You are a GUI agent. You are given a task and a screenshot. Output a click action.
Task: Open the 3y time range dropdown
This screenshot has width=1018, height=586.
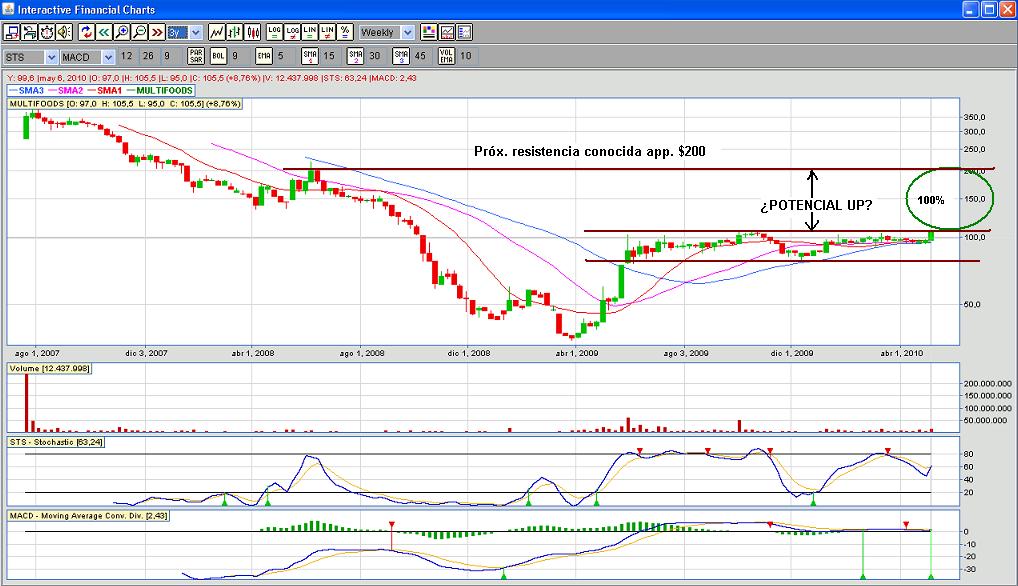tap(184, 33)
